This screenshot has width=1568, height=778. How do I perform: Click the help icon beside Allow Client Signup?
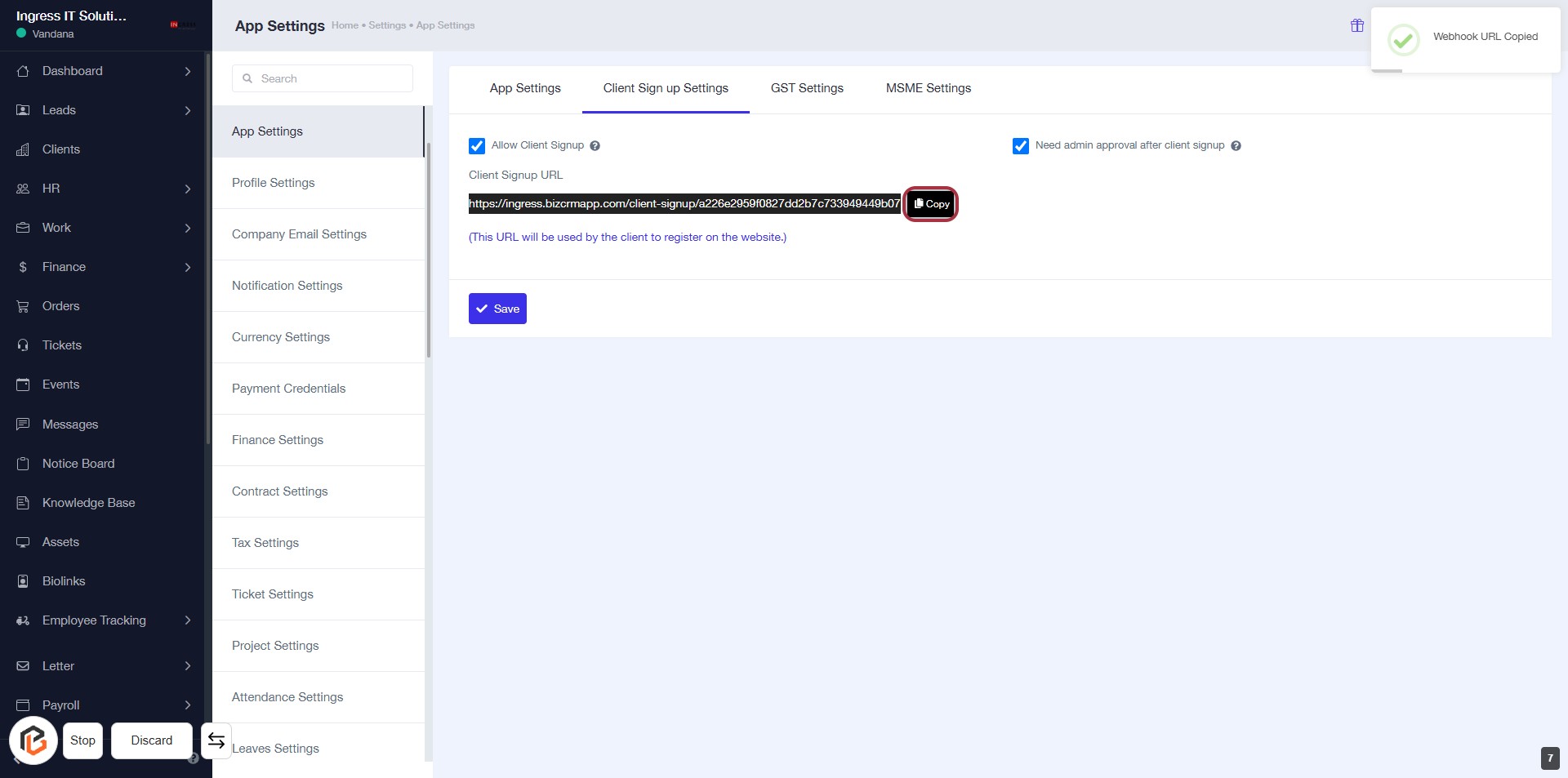click(595, 146)
